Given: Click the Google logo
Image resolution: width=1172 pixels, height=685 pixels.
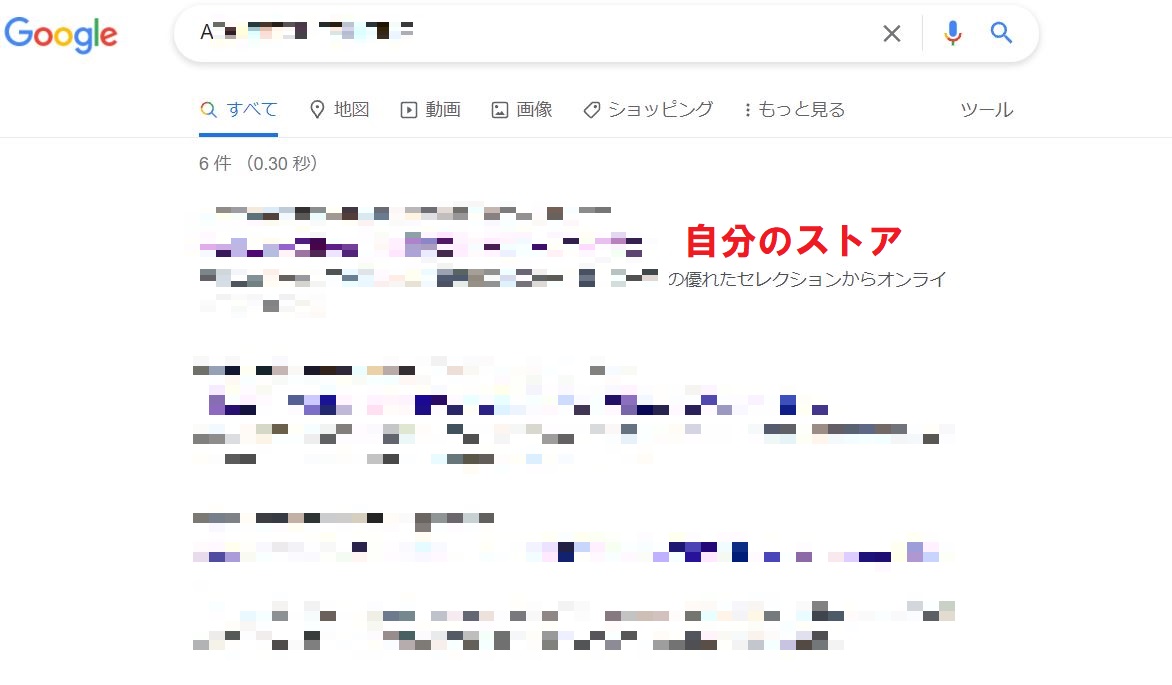Looking at the screenshot, I should click(61, 34).
